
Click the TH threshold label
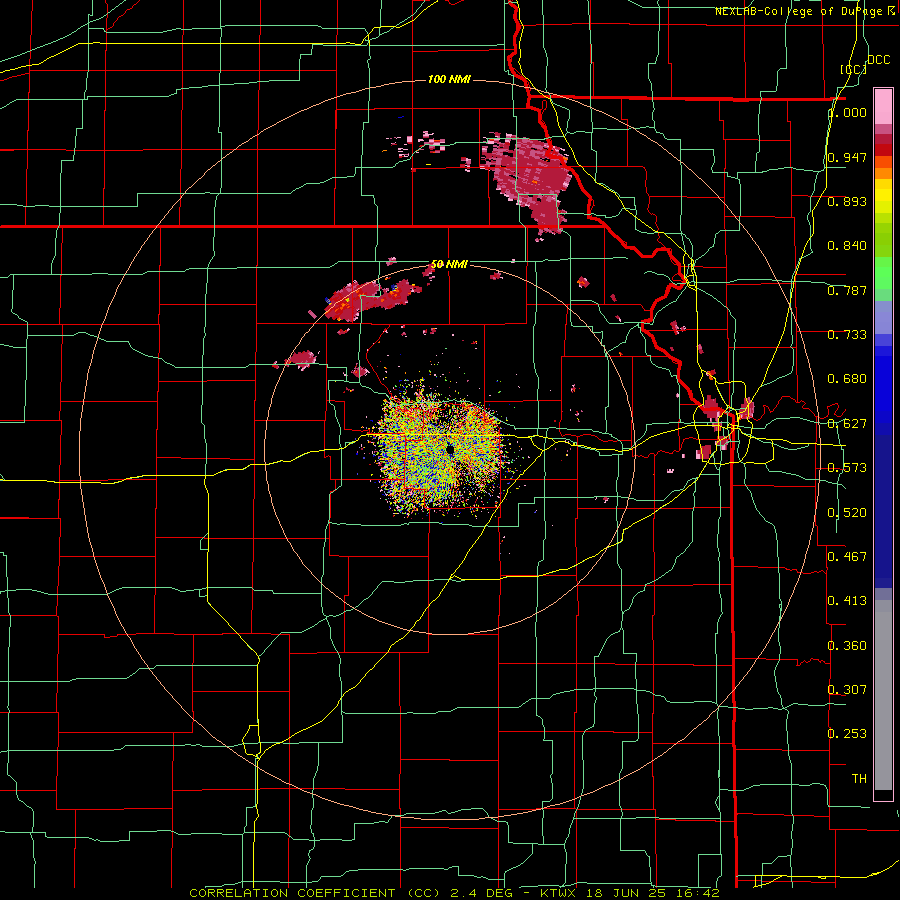tap(859, 779)
